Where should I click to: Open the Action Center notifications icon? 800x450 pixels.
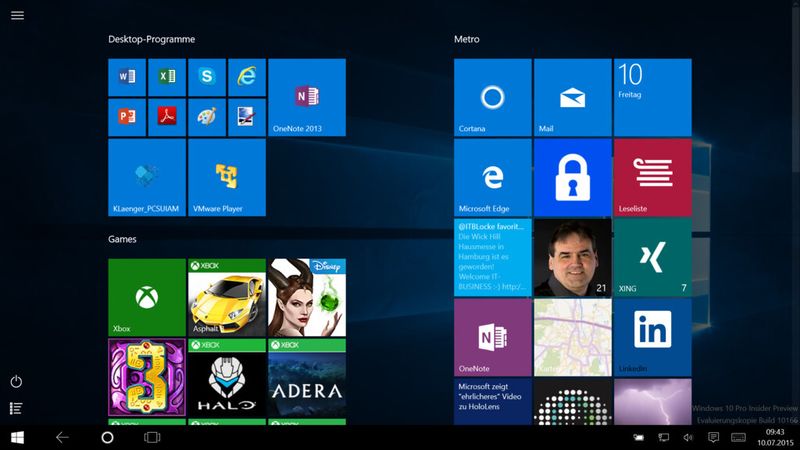pos(713,437)
